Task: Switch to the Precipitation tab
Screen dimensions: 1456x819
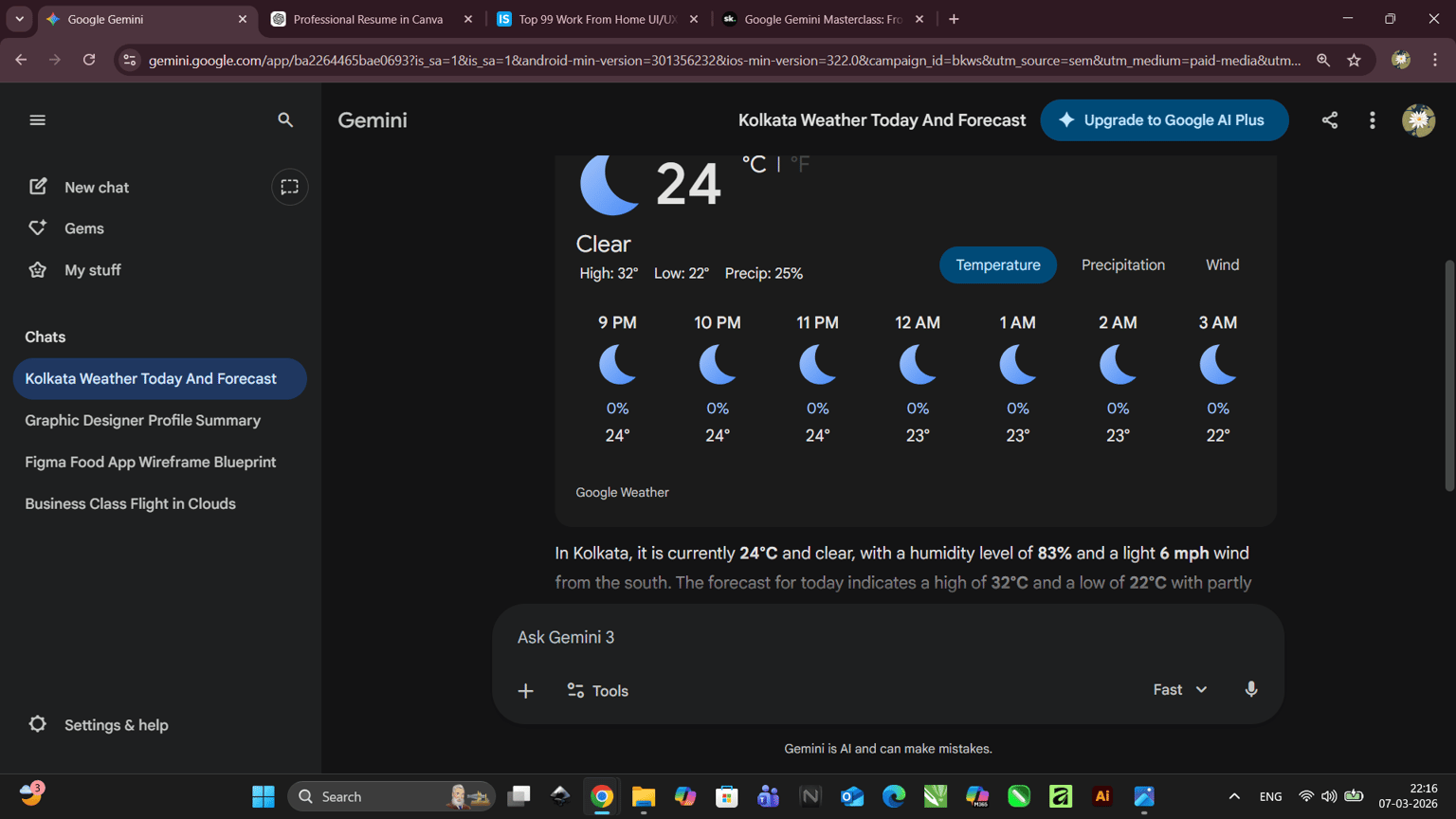Action: pos(1123,265)
